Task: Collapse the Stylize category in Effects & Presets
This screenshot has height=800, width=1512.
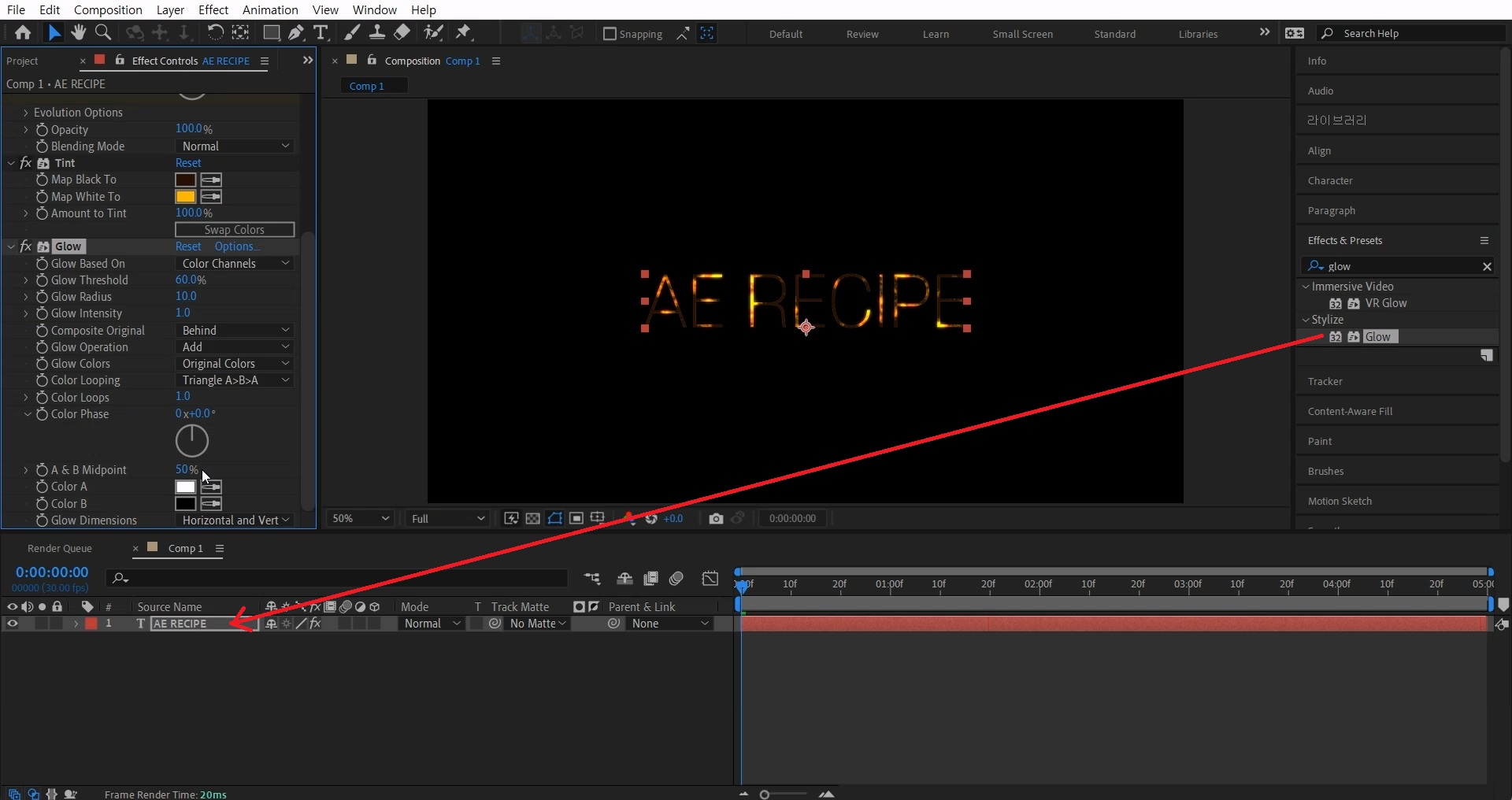Action: (x=1306, y=320)
